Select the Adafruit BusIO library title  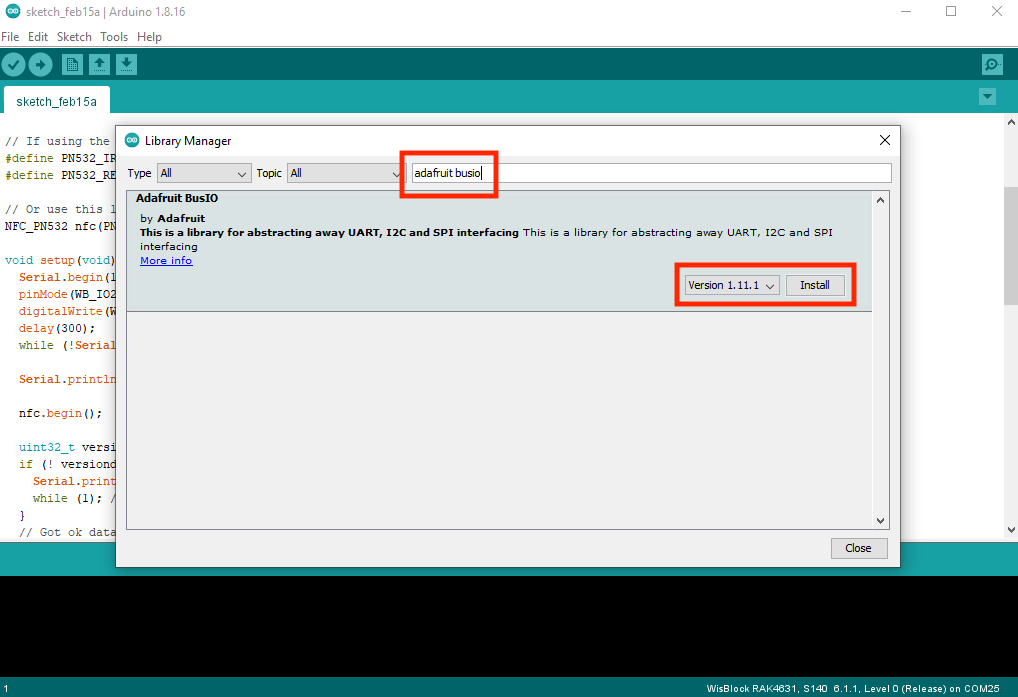pos(177,198)
